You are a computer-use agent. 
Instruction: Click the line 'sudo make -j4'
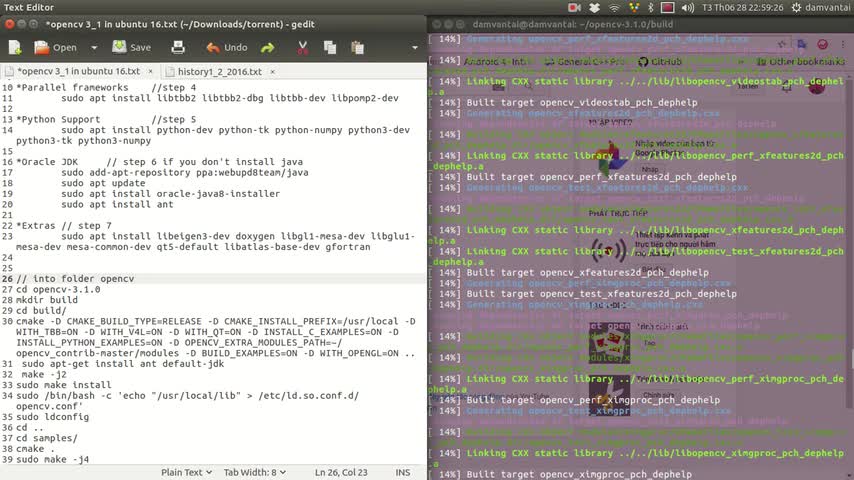click(52, 459)
